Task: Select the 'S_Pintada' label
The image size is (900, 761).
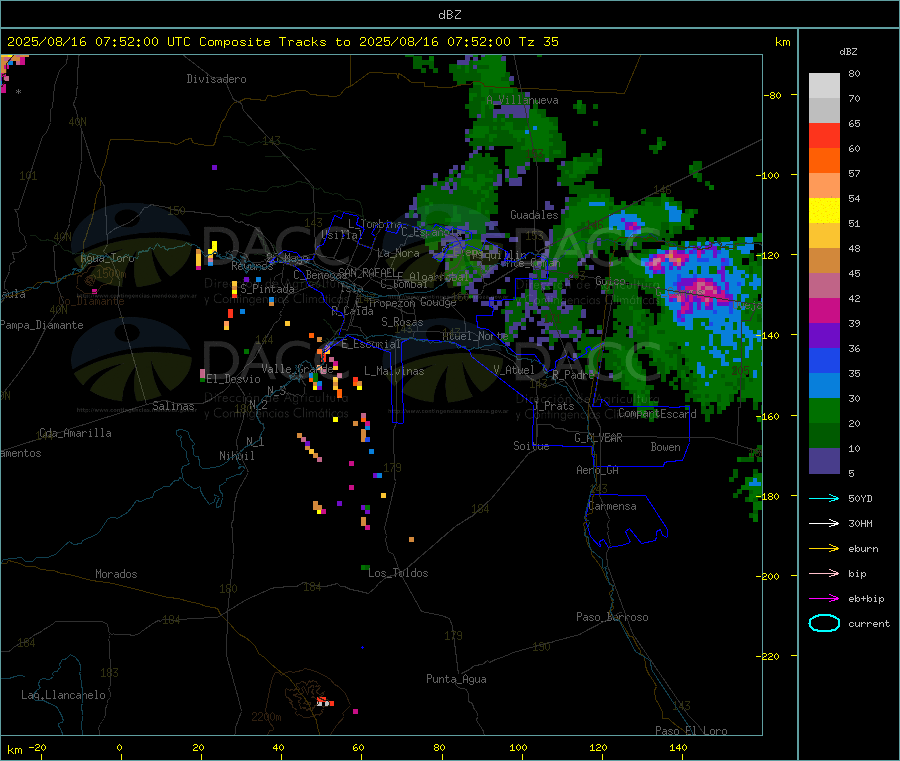Action: coord(267,289)
